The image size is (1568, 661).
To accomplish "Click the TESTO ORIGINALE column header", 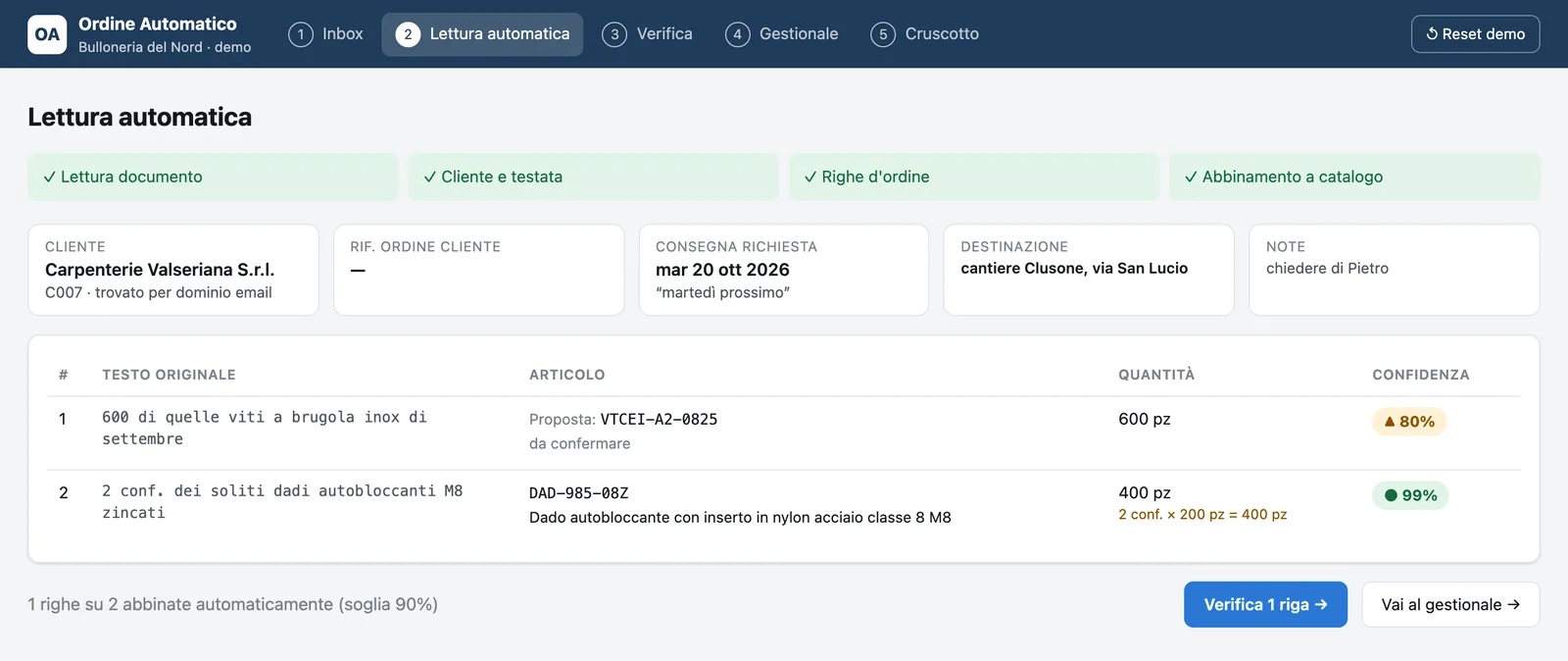I will [x=169, y=375].
